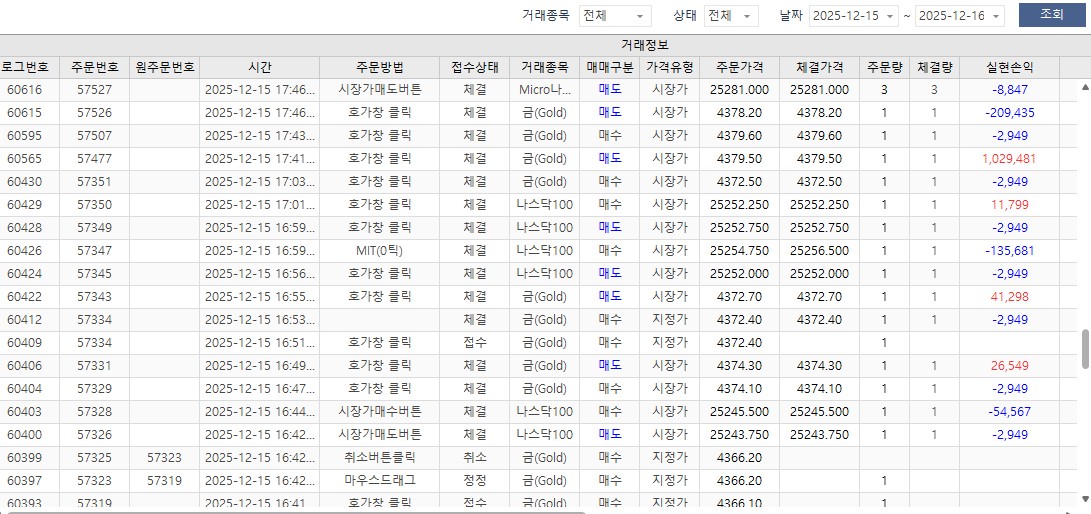Click the scroll down arrow of the table

(1085, 498)
